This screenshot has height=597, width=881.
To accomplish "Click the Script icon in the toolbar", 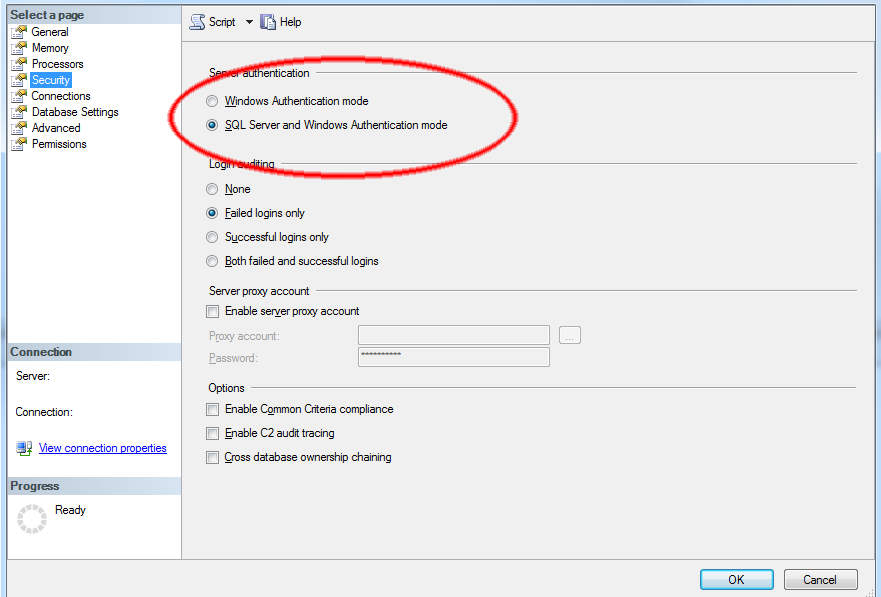I will pyautogui.click(x=198, y=21).
